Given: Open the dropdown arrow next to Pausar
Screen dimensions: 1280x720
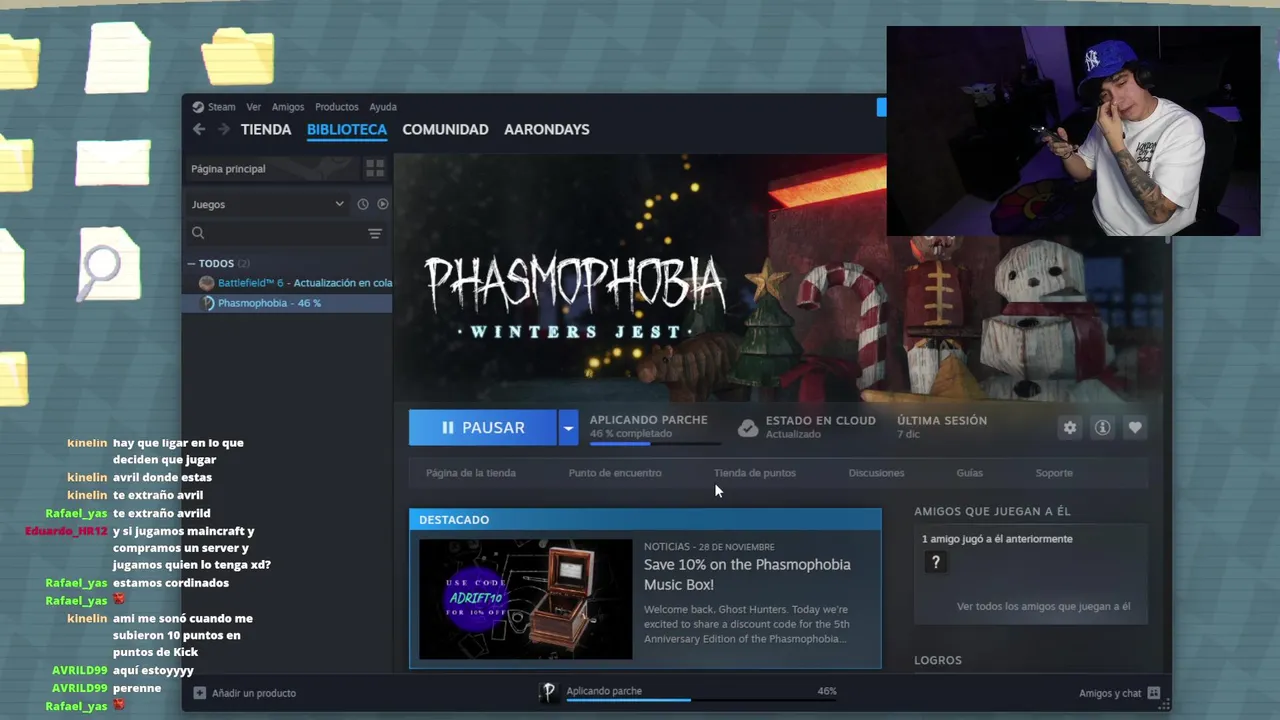Looking at the screenshot, I should tap(568, 428).
